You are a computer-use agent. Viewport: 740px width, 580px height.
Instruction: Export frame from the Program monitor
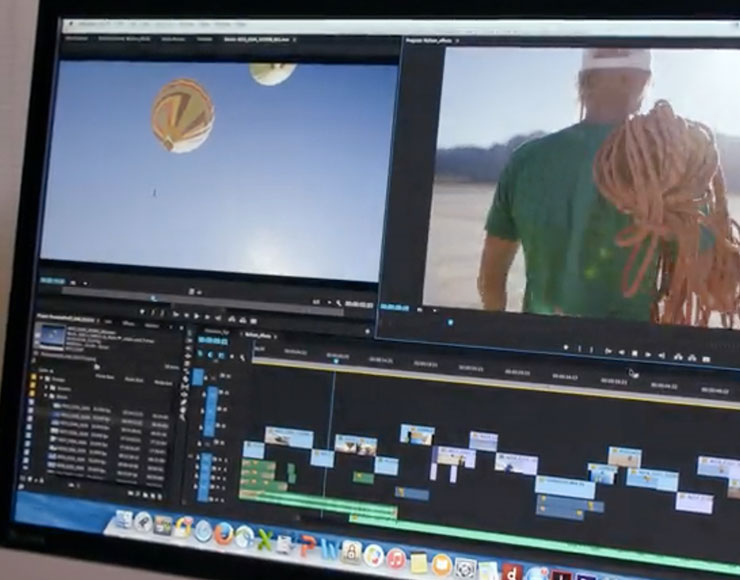point(706,359)
